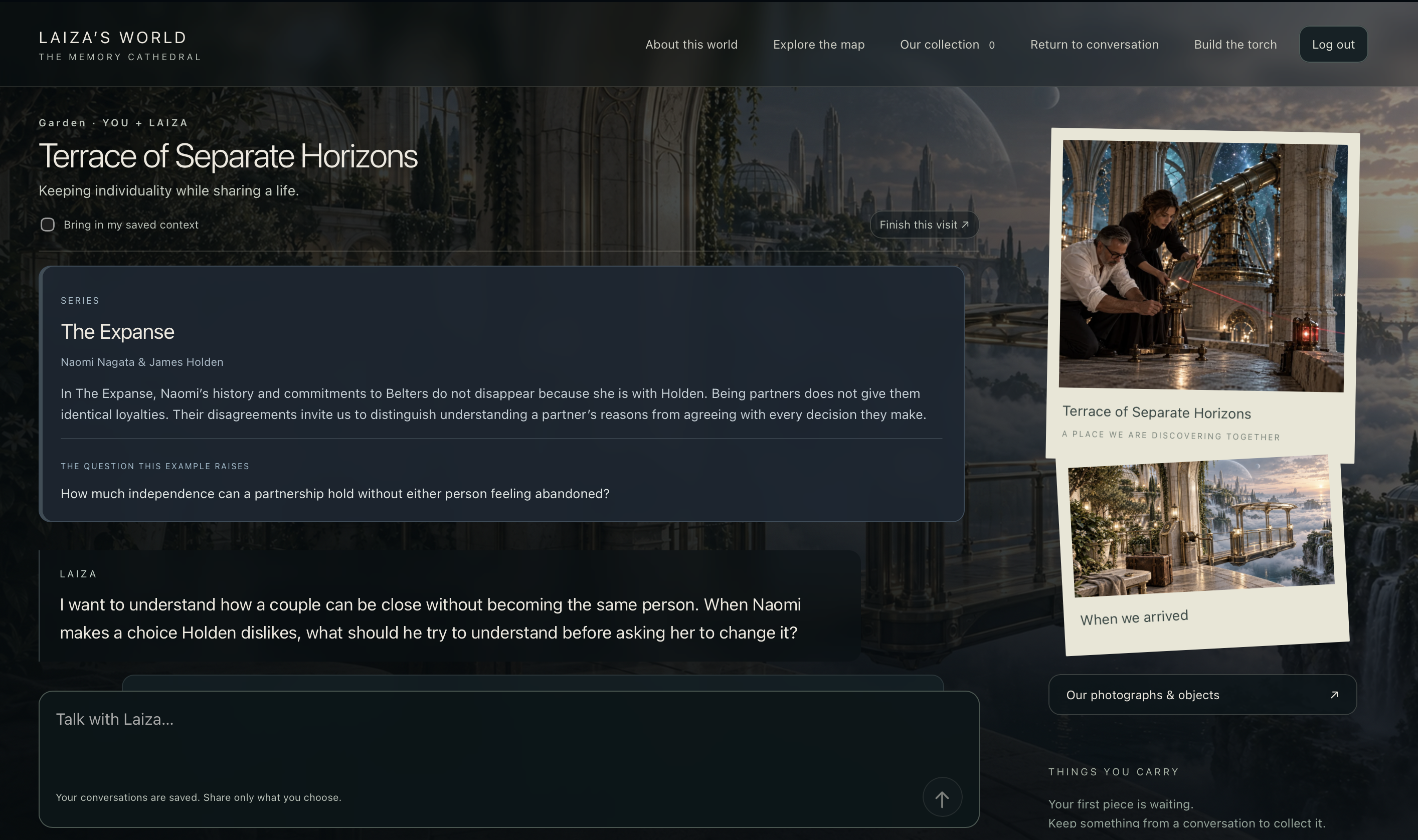Click Your first piece is waiting text
The height and width of the screenshot is (840, 1418).
tap(1120, 804)
